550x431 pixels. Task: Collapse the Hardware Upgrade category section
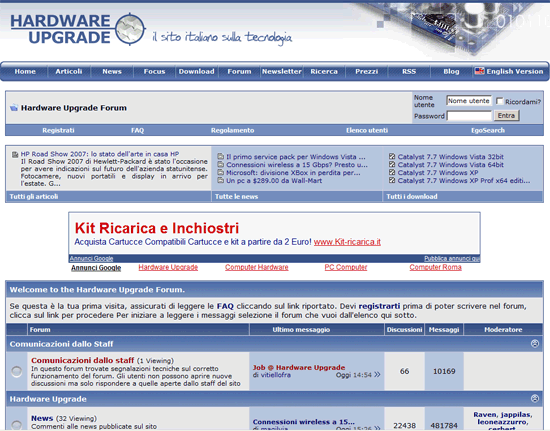535,399
